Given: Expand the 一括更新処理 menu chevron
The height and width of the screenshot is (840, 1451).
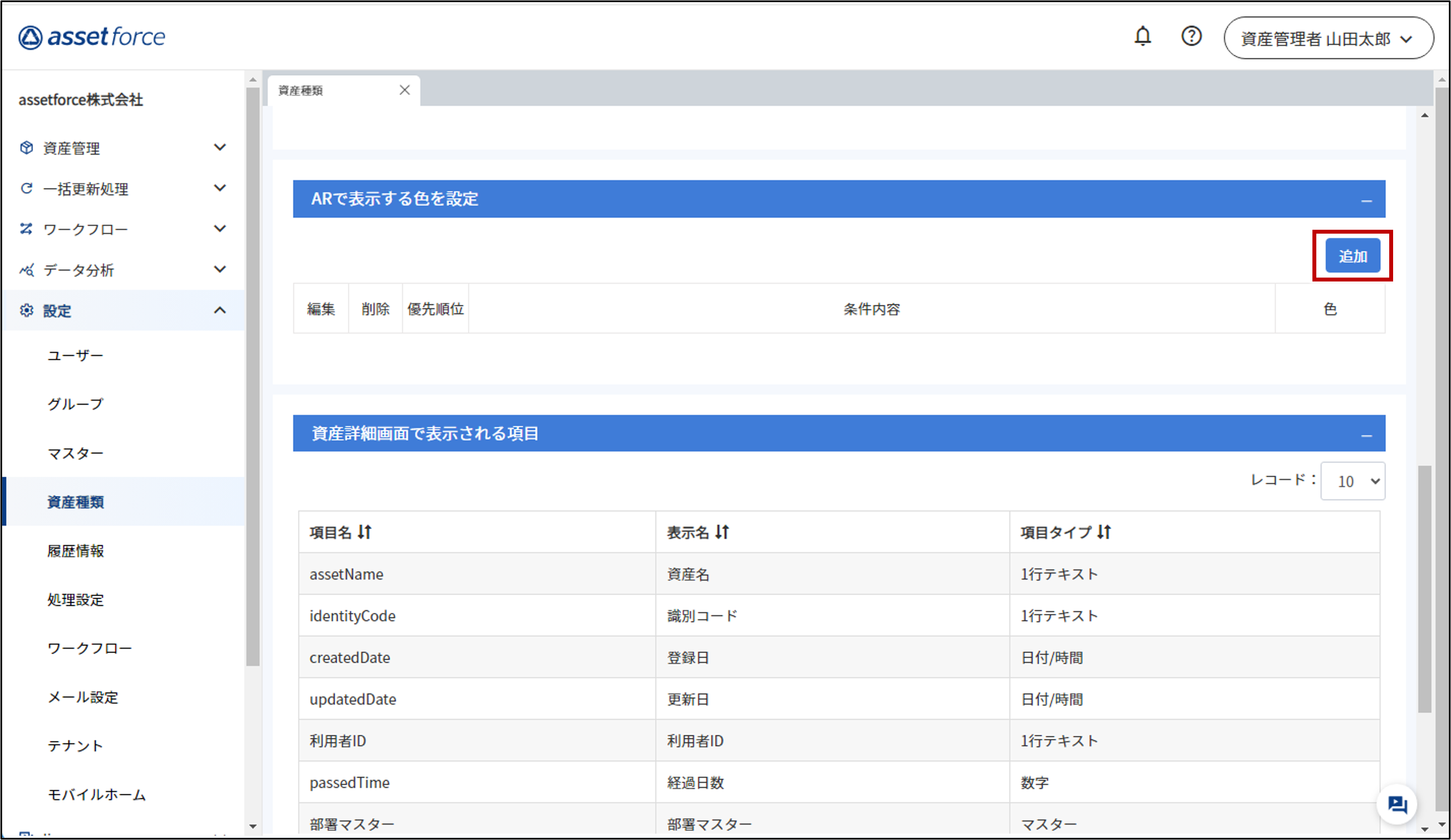Looking at the screenshot, I should coord(220,188).
